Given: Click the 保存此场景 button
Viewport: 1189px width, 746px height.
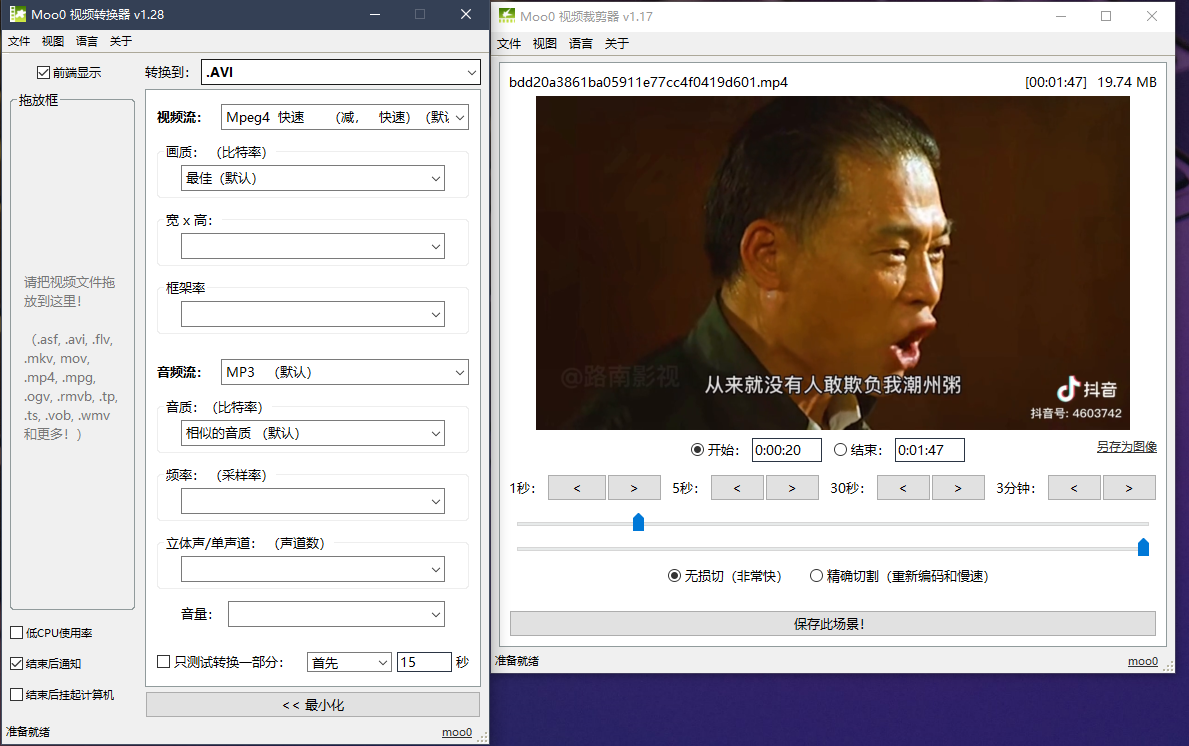Looking at the screenshot, I should click(x=832, y=624).
